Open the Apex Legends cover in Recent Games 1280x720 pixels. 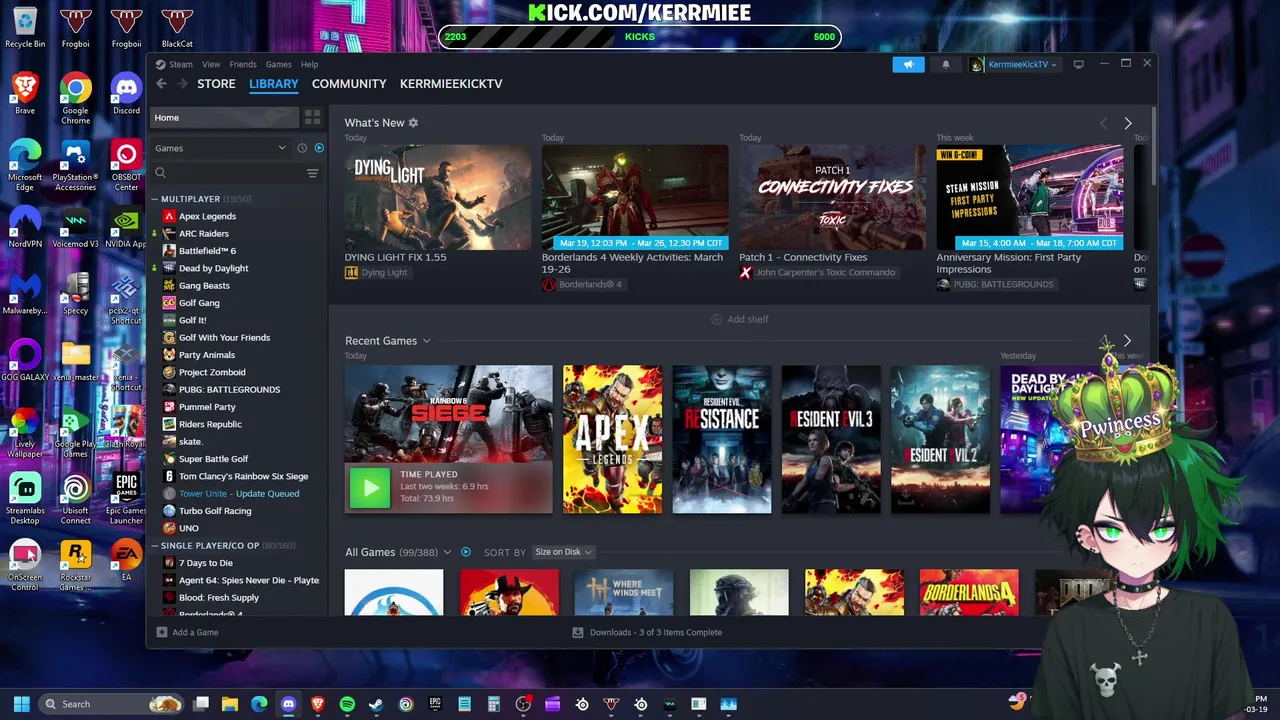612,439
